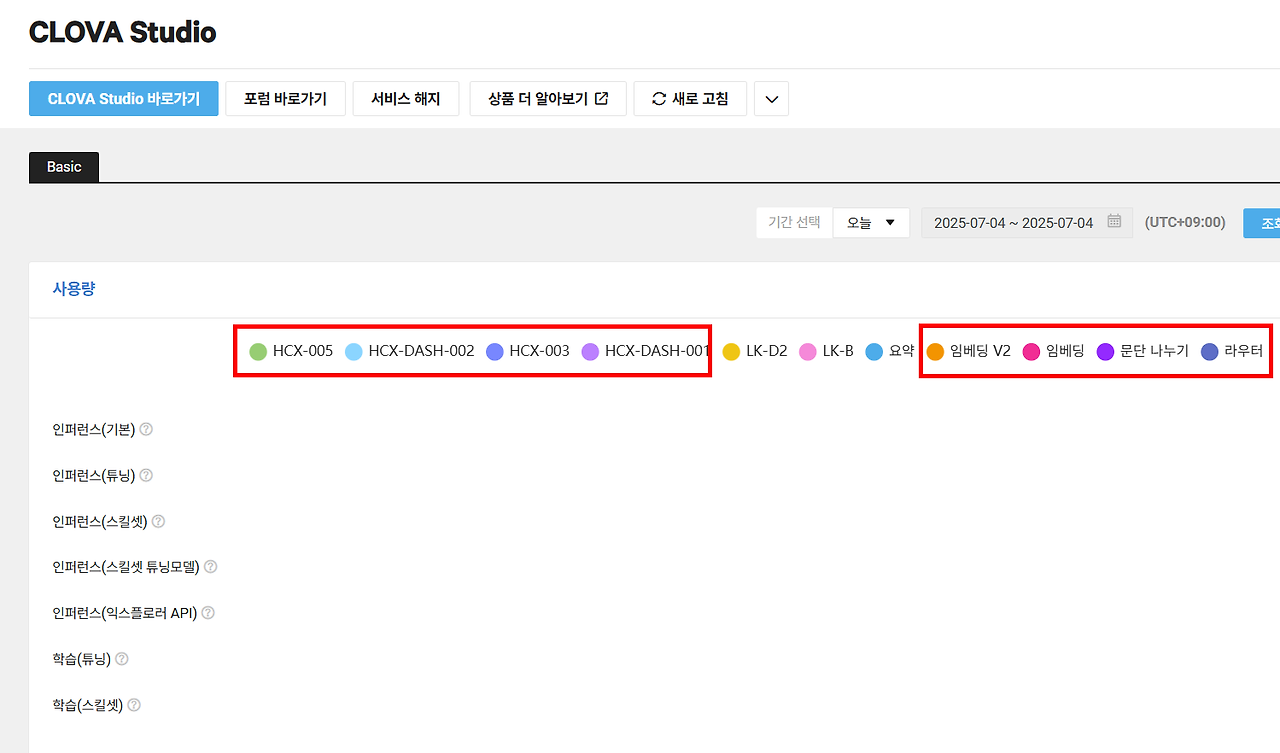Select the Basic tab
Screen dimensions: 1280x753
tap(64, 167)
